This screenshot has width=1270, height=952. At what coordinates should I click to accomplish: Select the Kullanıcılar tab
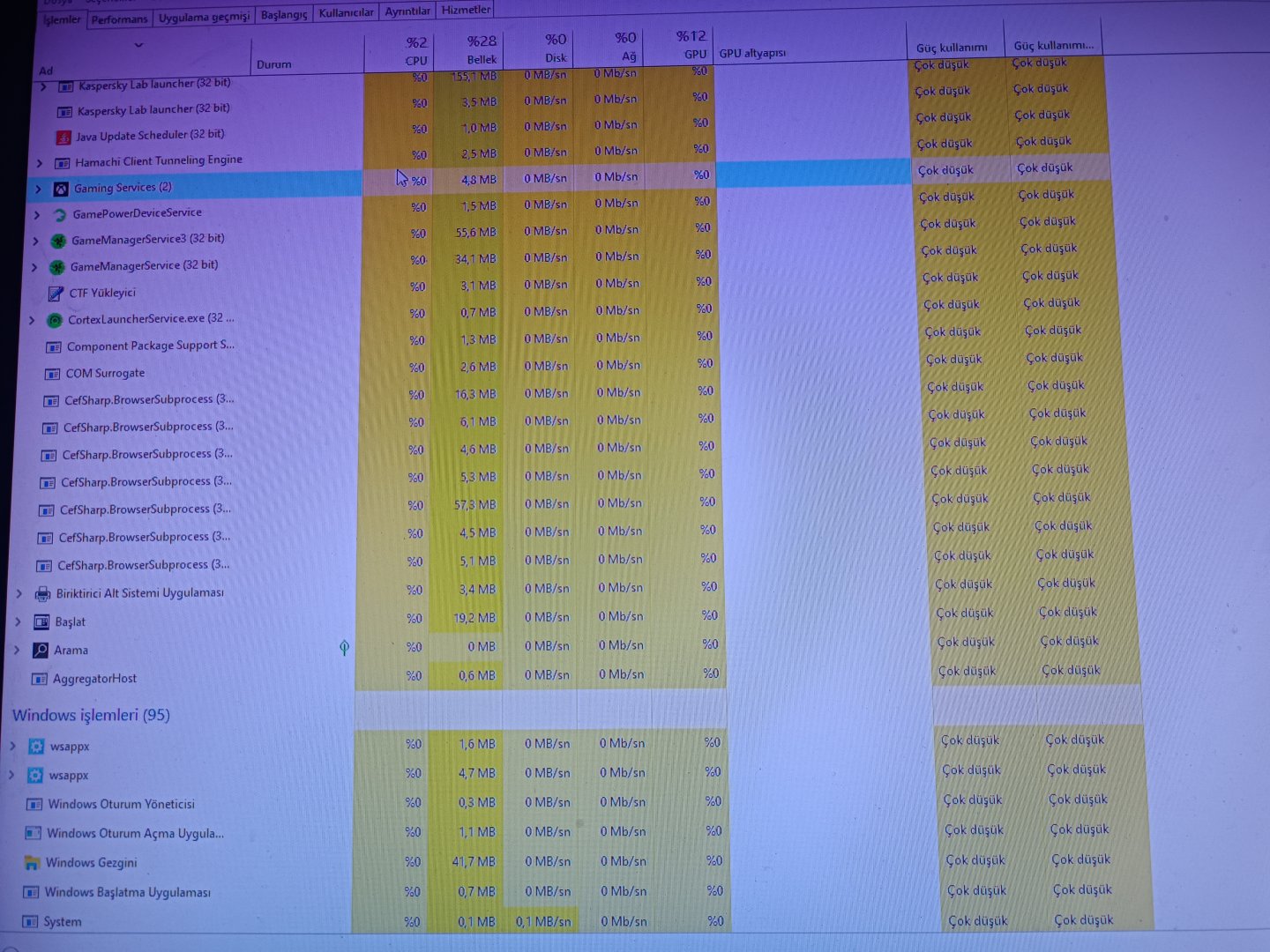[346, 13]
